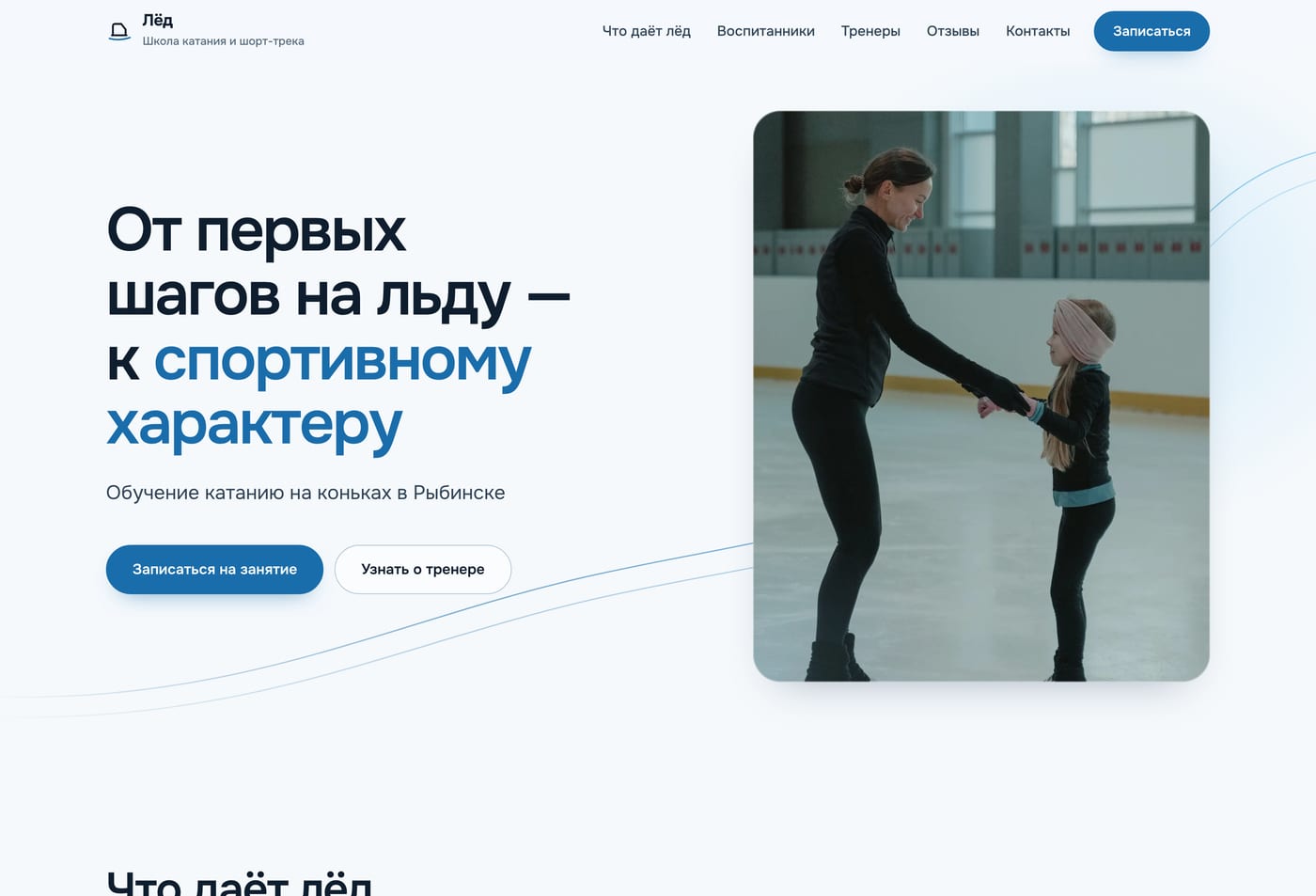Image resolution: width=1316 pixels, height=896 pixels.
Task: Open the Отзывы nav link
Action: [x=953, y=31]
